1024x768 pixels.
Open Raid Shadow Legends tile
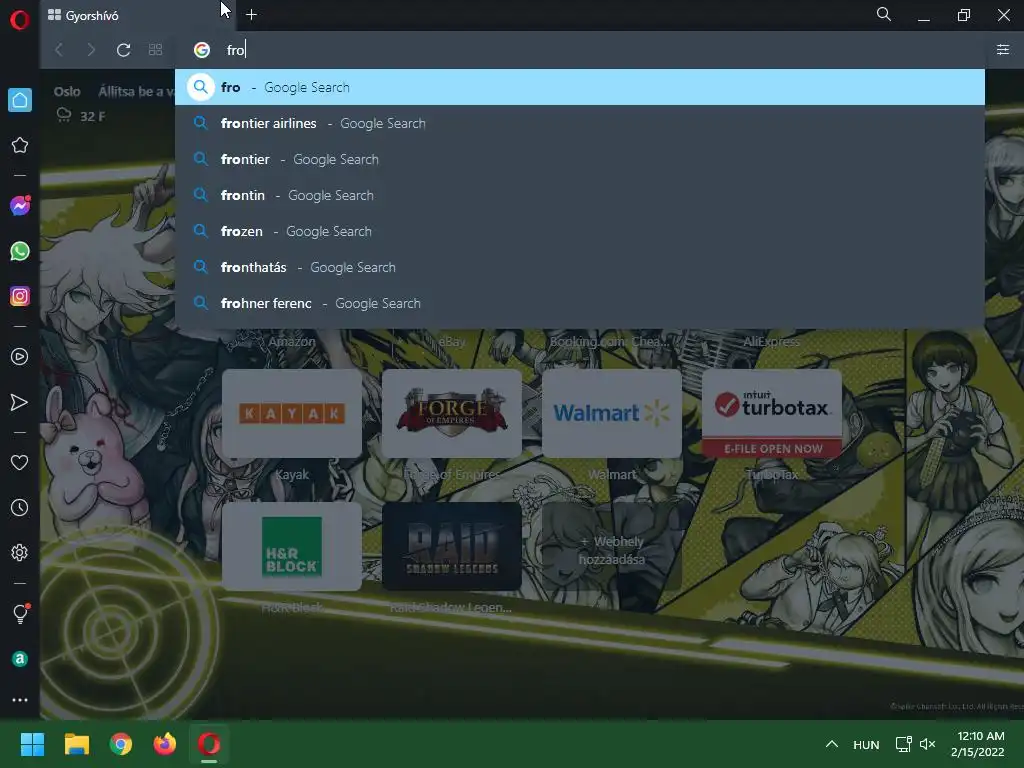coord(452,546)
